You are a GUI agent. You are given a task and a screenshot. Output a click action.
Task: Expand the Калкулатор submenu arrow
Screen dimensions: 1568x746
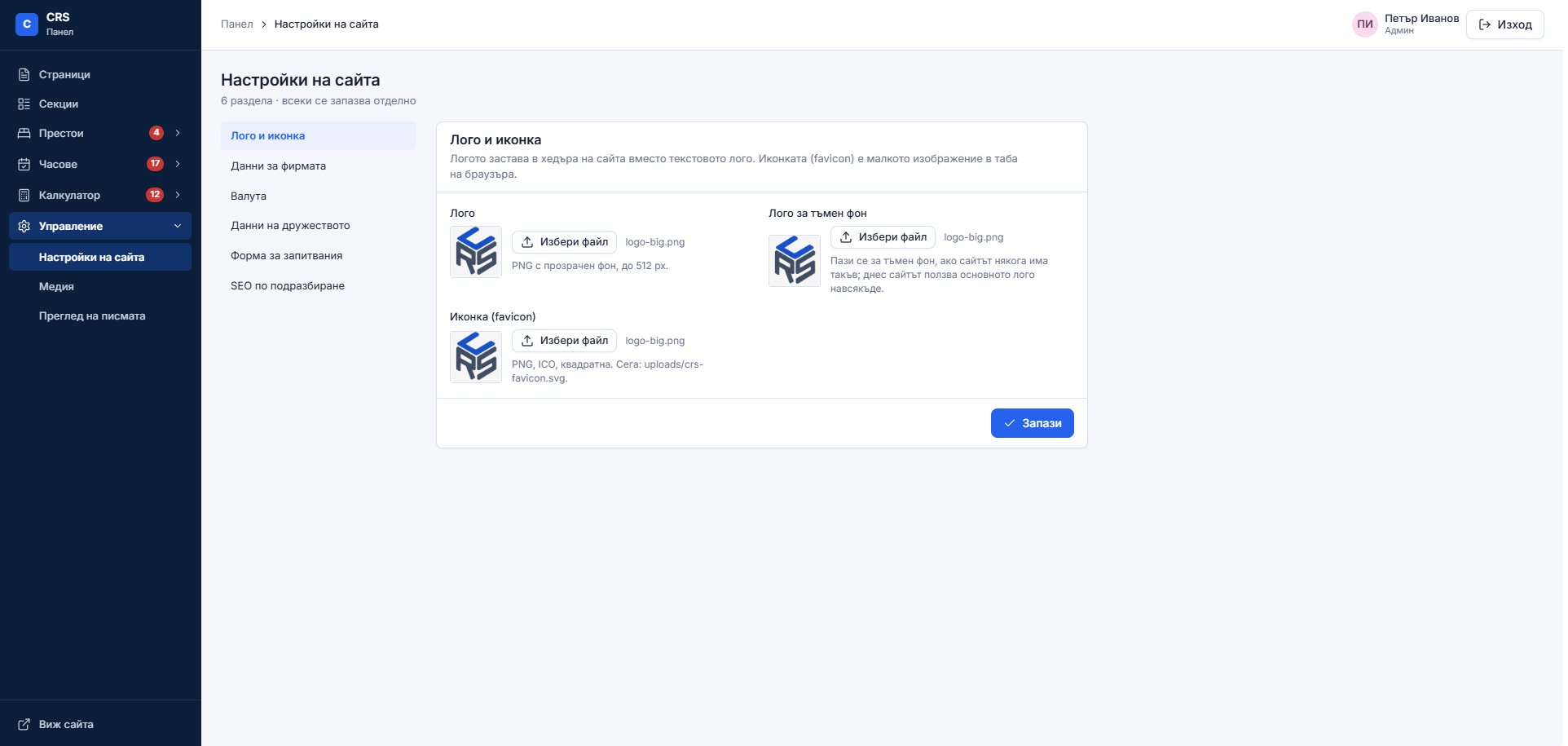pos(178,195)
